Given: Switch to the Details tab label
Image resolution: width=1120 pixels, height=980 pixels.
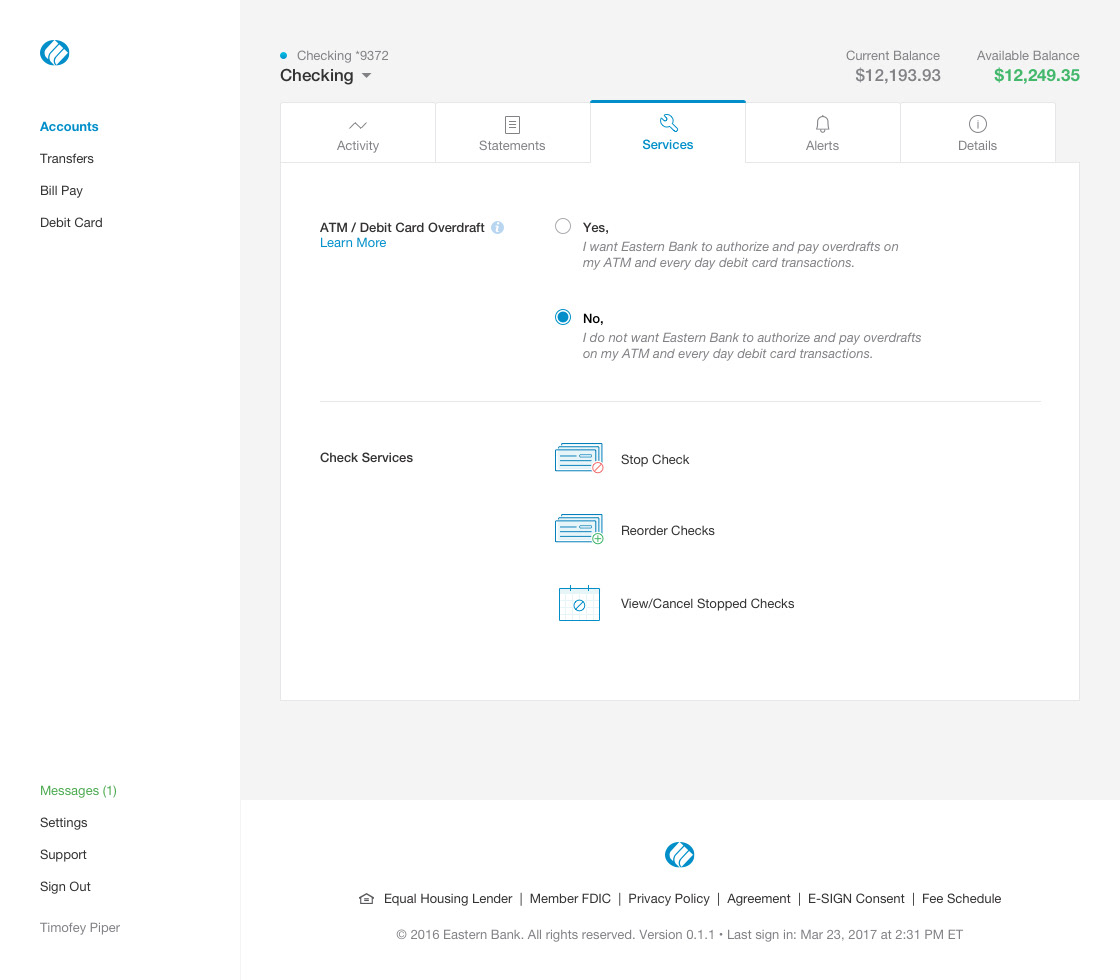Looking at the screenshot, I should pos(977,146).
